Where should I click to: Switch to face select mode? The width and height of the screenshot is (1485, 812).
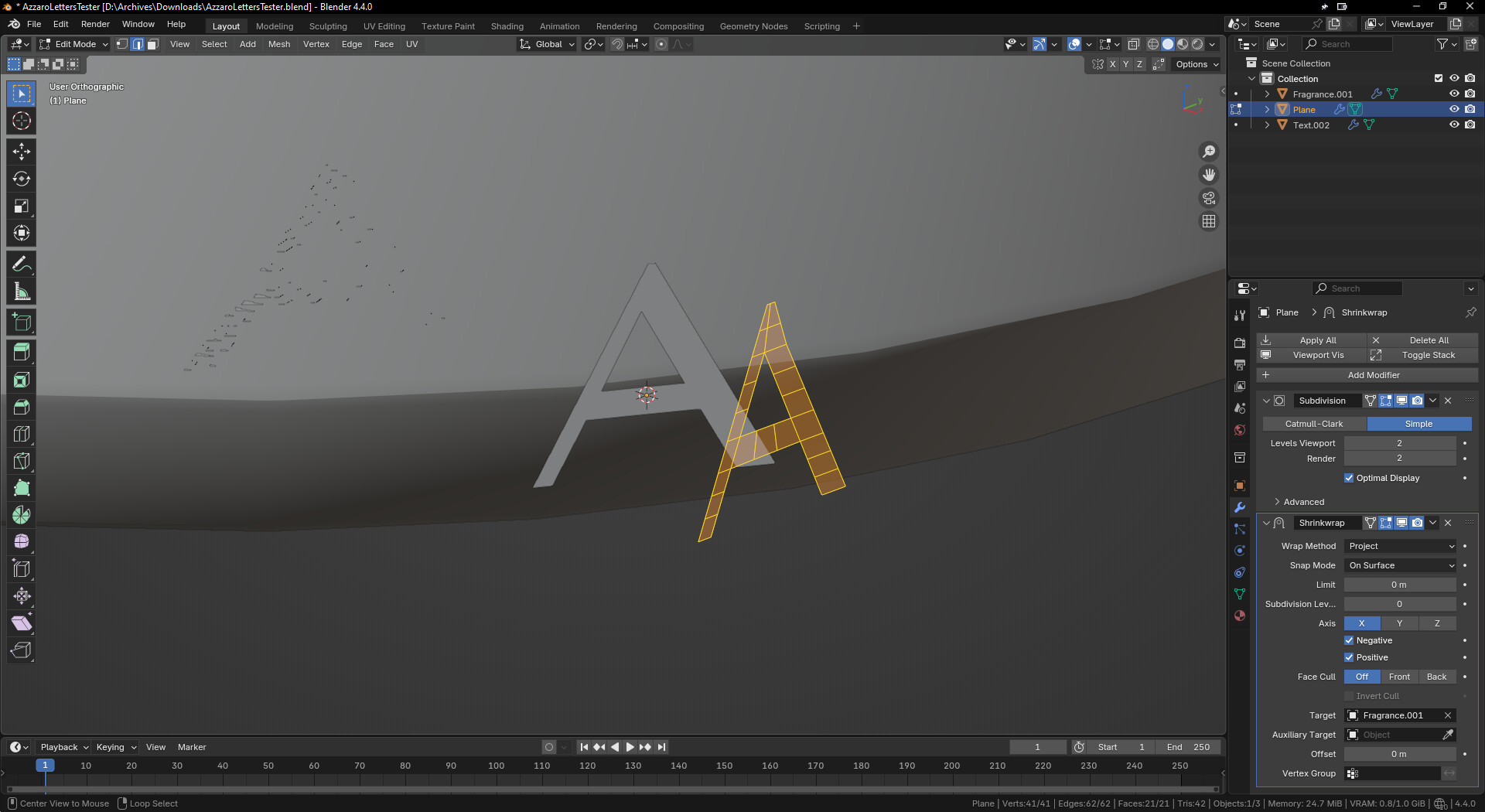(x=153, y=44)
